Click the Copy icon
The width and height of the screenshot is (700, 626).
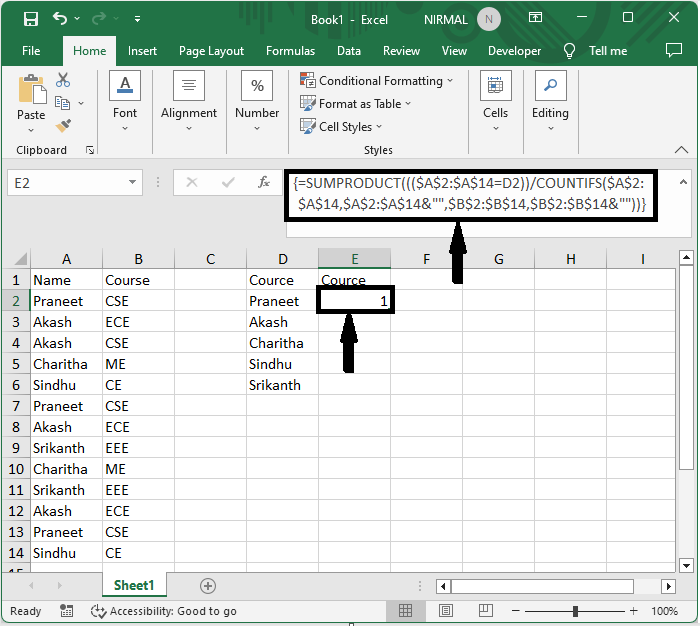coord(62,103)
